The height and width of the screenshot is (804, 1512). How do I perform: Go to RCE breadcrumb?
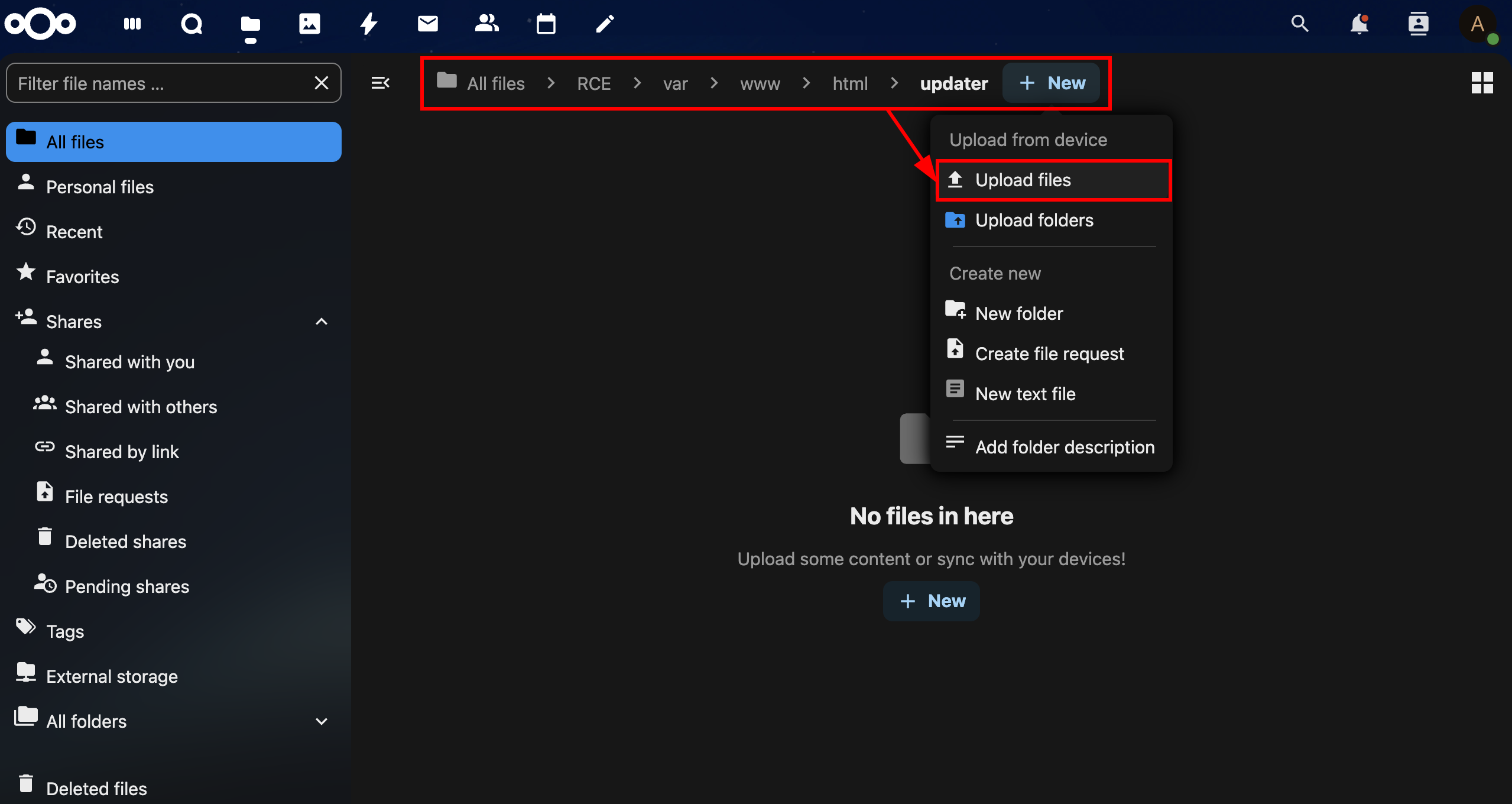[593, 83]
